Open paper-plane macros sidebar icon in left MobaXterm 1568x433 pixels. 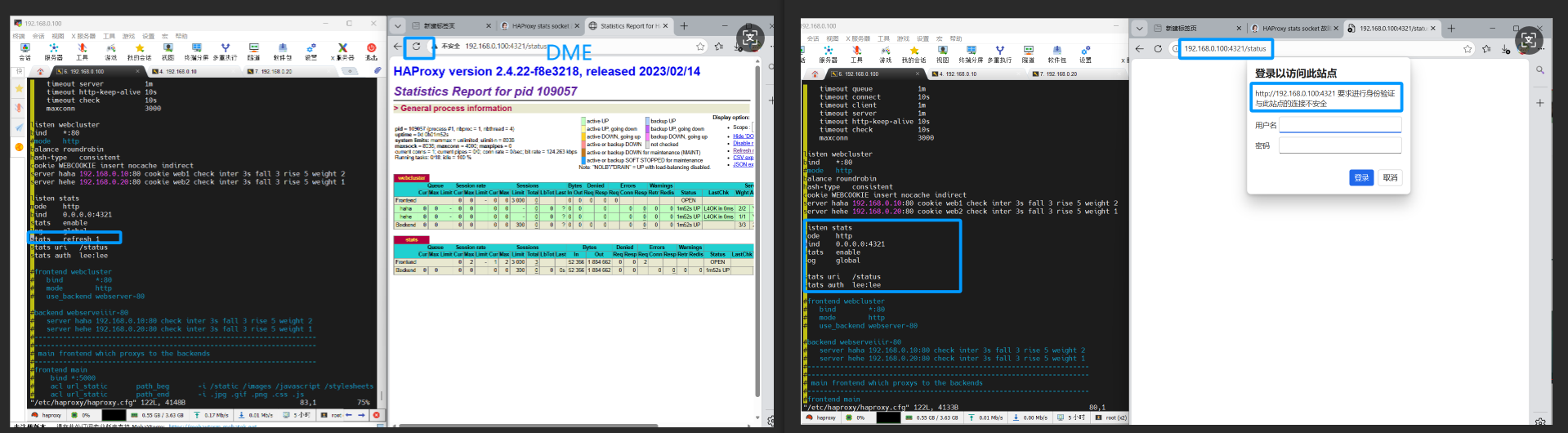(19, 127)
